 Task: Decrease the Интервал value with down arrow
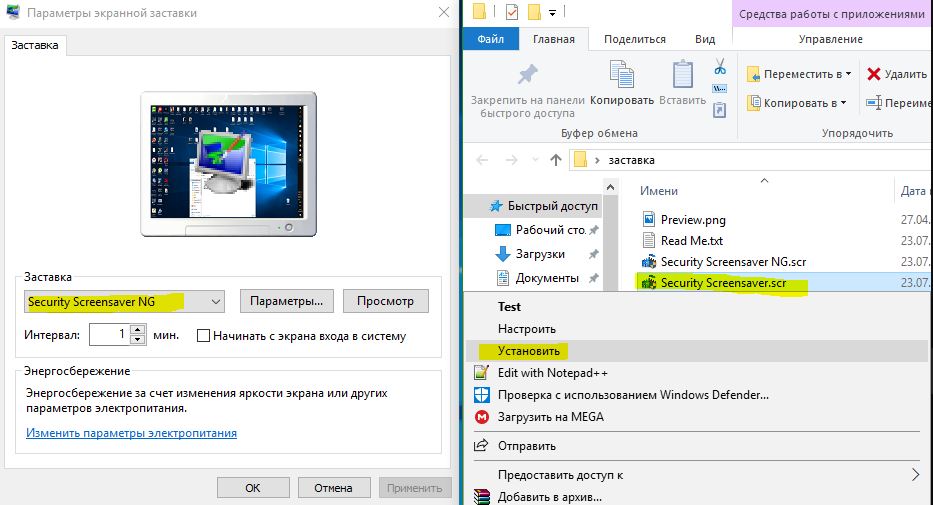point(137,340)
